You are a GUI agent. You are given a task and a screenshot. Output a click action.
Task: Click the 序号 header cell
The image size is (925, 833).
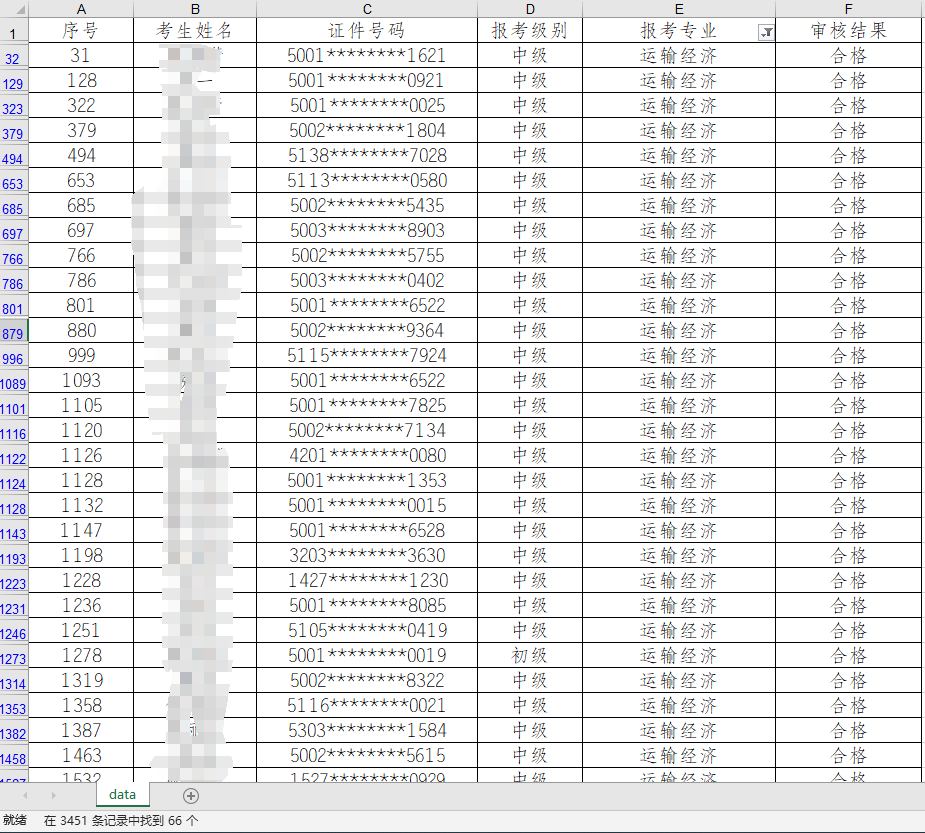pos(81,31)
